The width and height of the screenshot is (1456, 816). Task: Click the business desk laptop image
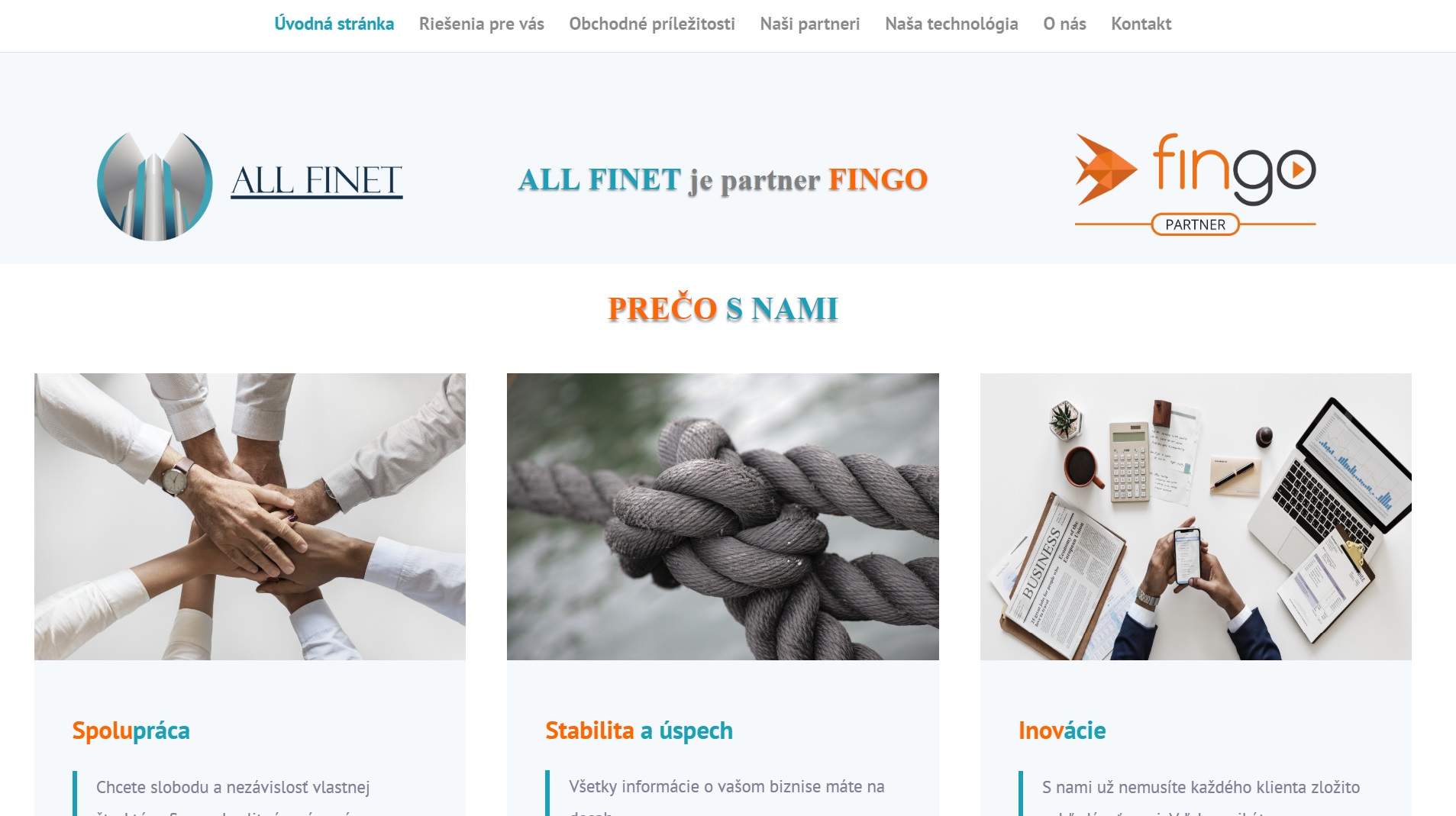tap(1196, 517)
